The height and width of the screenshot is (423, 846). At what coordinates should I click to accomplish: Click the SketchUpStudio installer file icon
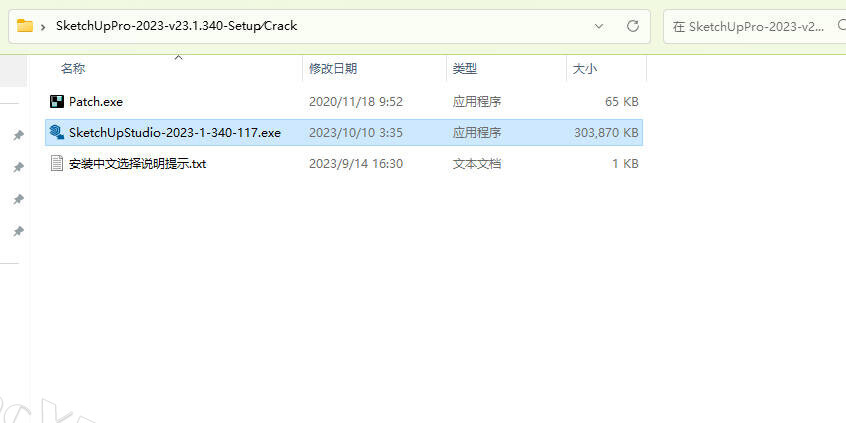[57, 132]
